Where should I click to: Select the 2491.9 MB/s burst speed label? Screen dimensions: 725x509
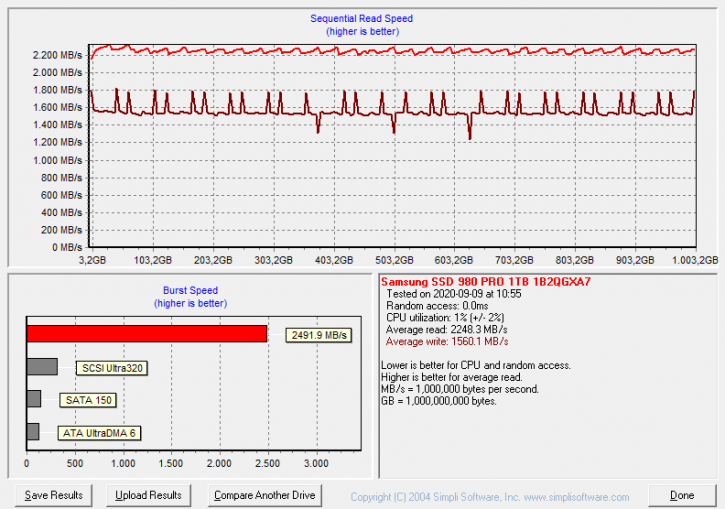click(319, 335)
